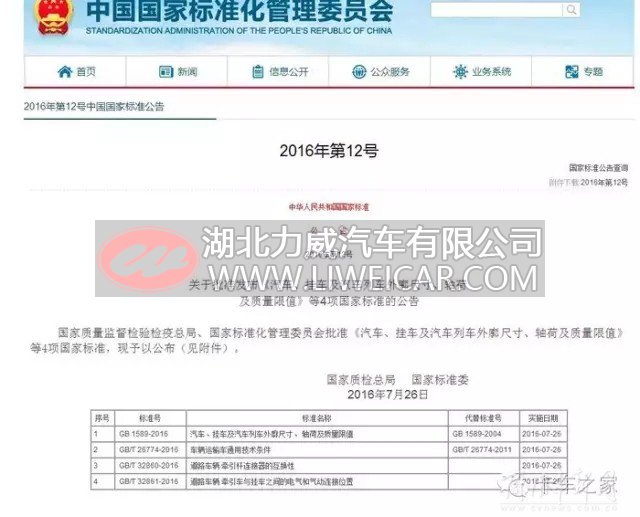640x517 pixels.
Task: Open the 业务系统 navigation tab
Action: coord(481,71)
